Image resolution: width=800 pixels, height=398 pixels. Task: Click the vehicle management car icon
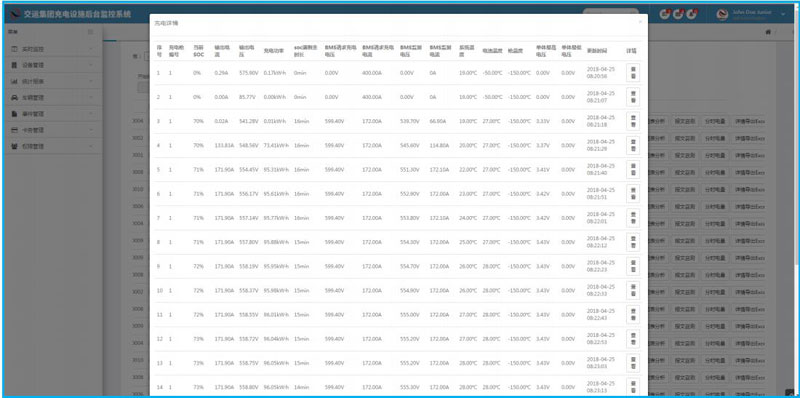14,97
